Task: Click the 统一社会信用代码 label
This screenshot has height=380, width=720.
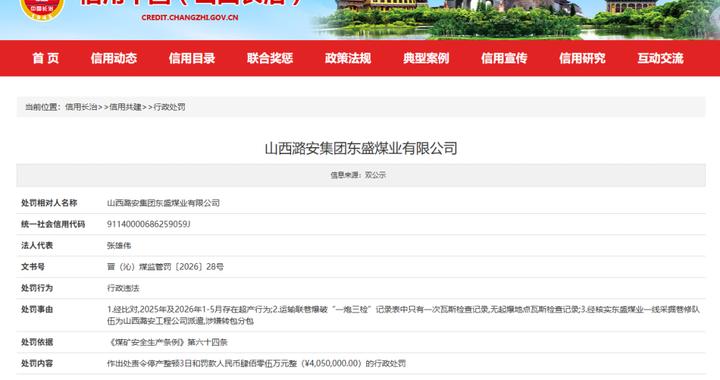Action: click(x=53, y=224)
